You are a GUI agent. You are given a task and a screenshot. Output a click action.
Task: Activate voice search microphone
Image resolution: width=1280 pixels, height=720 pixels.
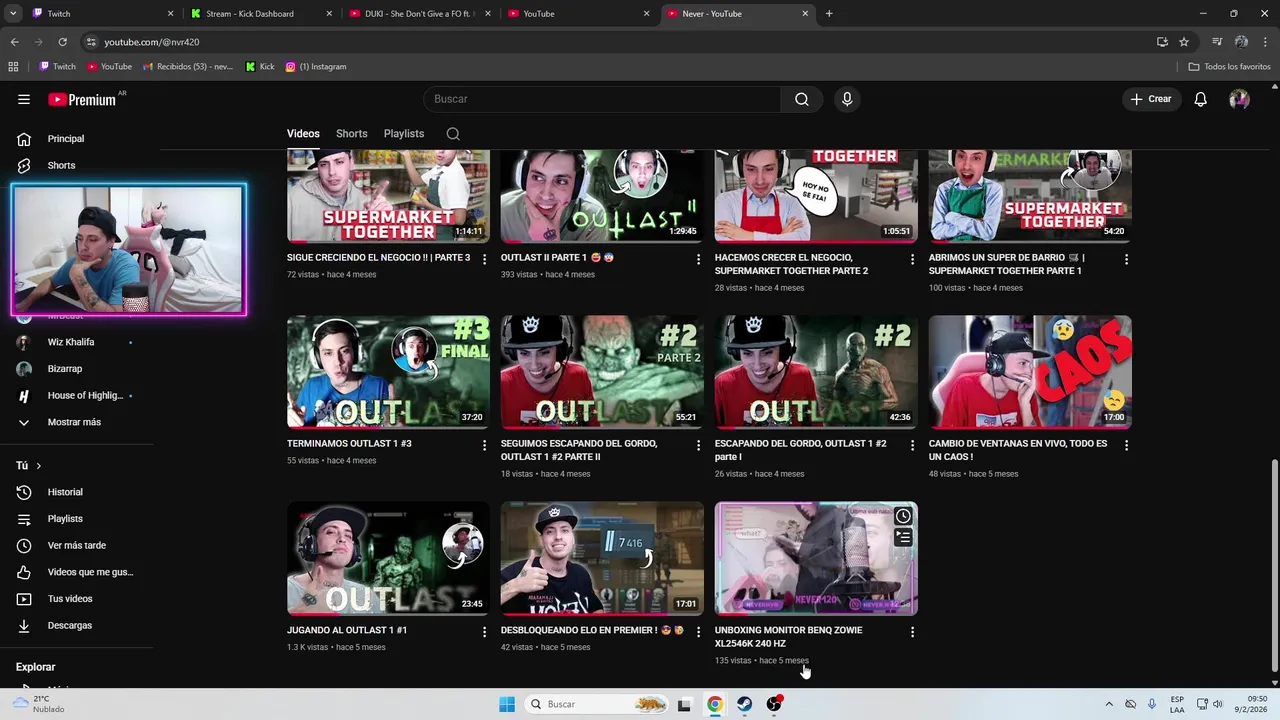tap(847, 99)
